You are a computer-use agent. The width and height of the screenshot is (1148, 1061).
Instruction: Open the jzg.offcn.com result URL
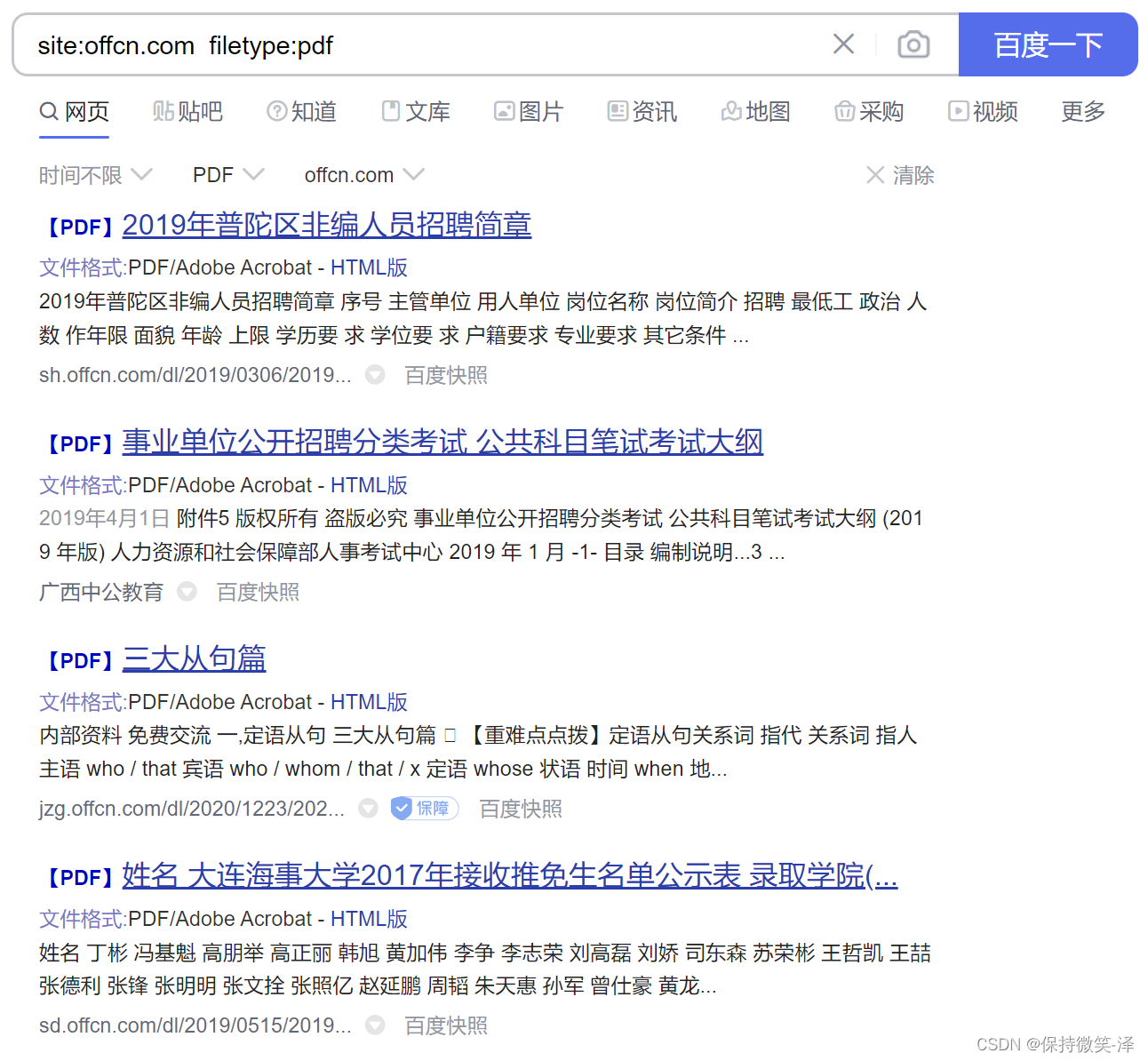(x=192, y=809)
